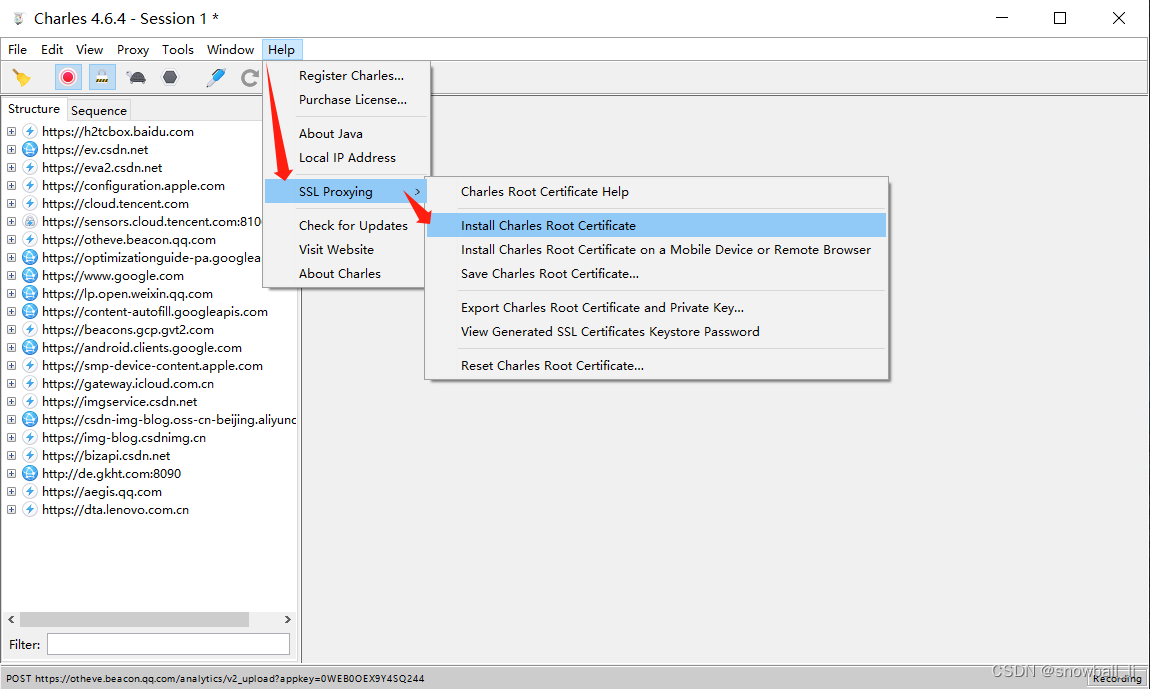This screenshot has width=1150, height=689.
Task: Click the Charles app icon in title bar
Action: 19,18
